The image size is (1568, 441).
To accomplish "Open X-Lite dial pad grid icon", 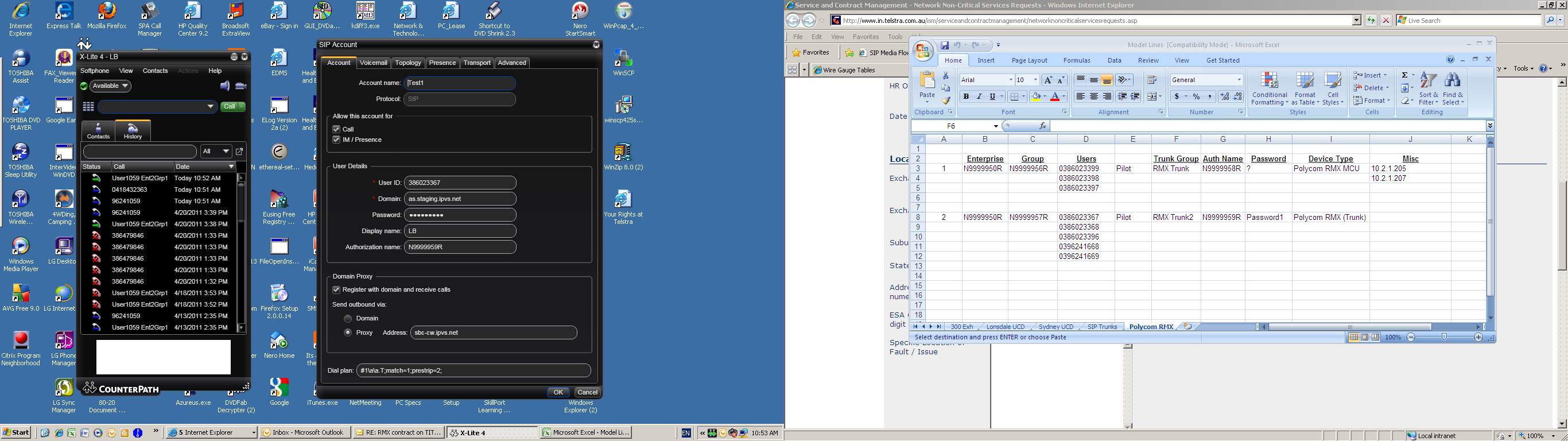I will pos(88,107).
